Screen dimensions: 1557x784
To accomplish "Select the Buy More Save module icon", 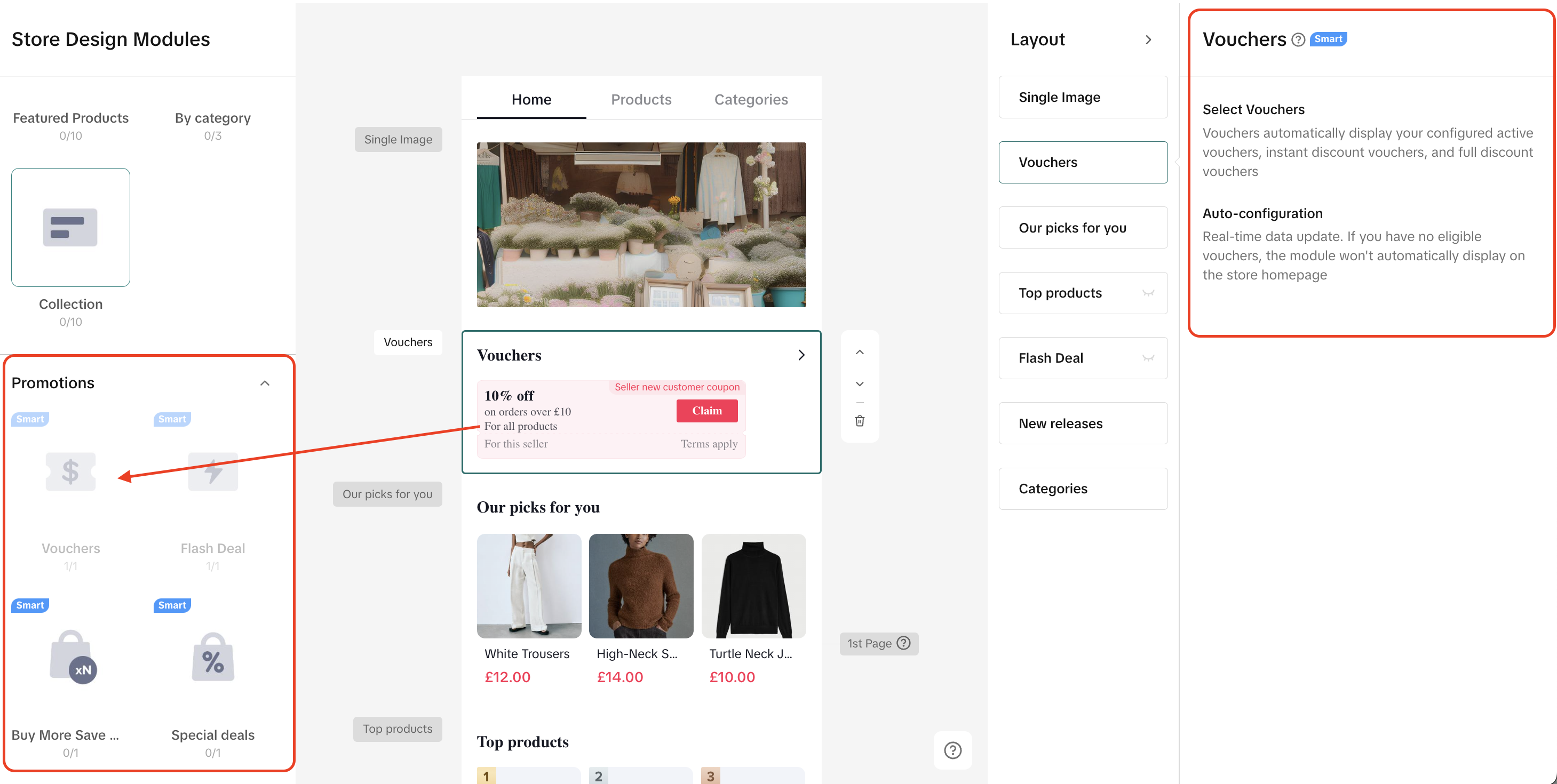I will tap(72, 657).
